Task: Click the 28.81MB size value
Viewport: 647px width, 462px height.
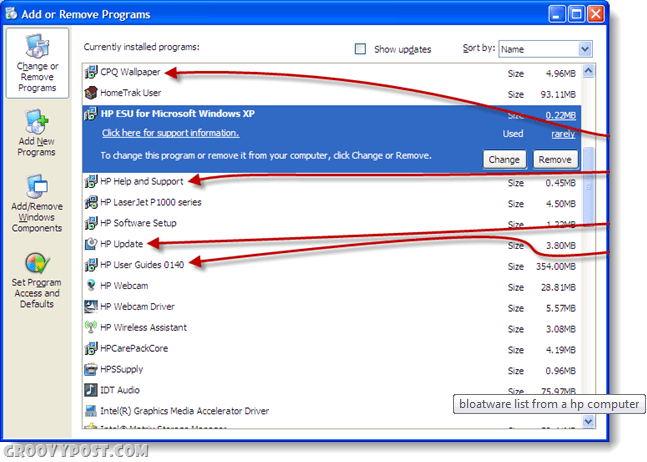Action: 558,288
